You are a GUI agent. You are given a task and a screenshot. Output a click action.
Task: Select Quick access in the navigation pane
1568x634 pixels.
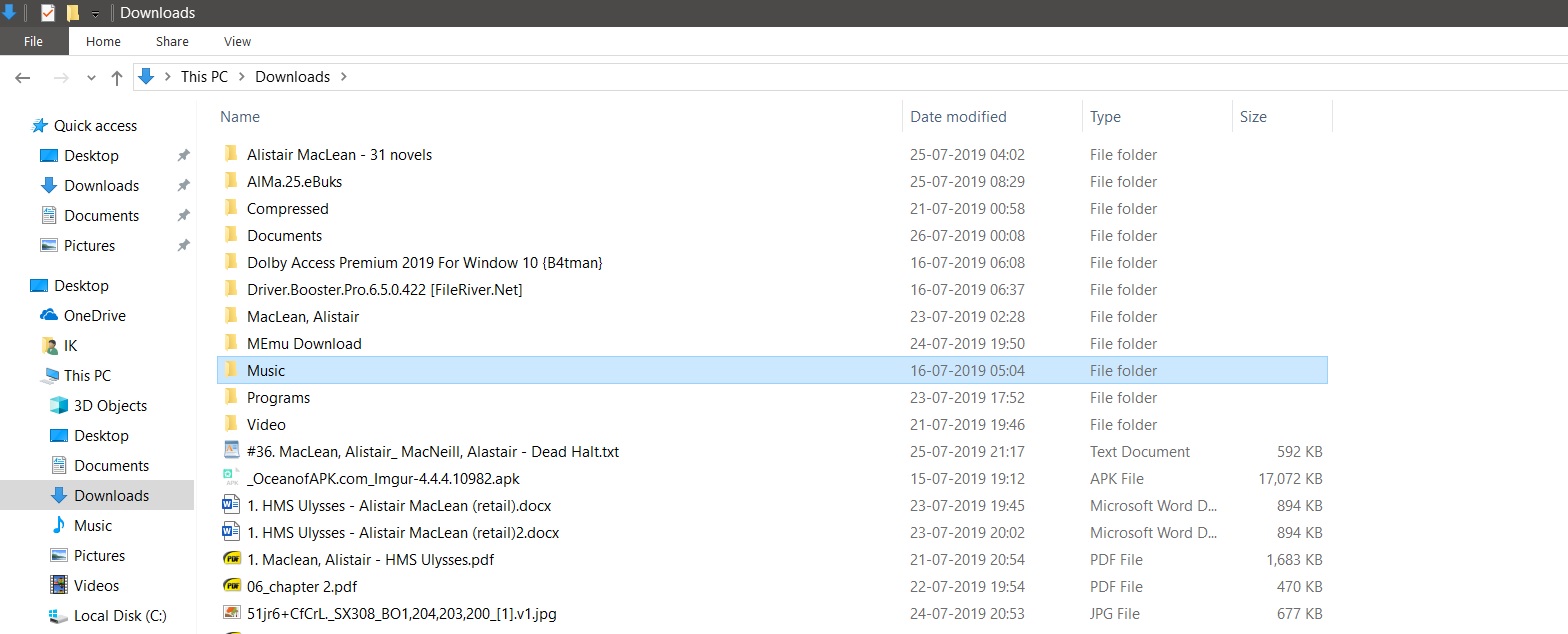(x=95, y=126)
